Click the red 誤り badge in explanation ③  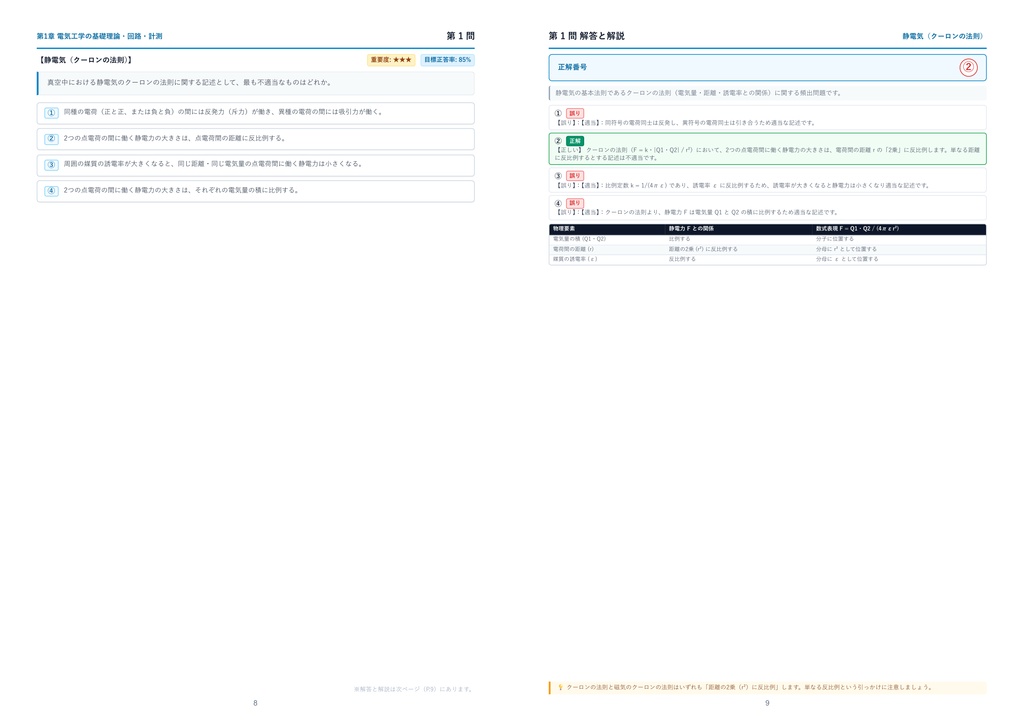(x=575, y=176)
